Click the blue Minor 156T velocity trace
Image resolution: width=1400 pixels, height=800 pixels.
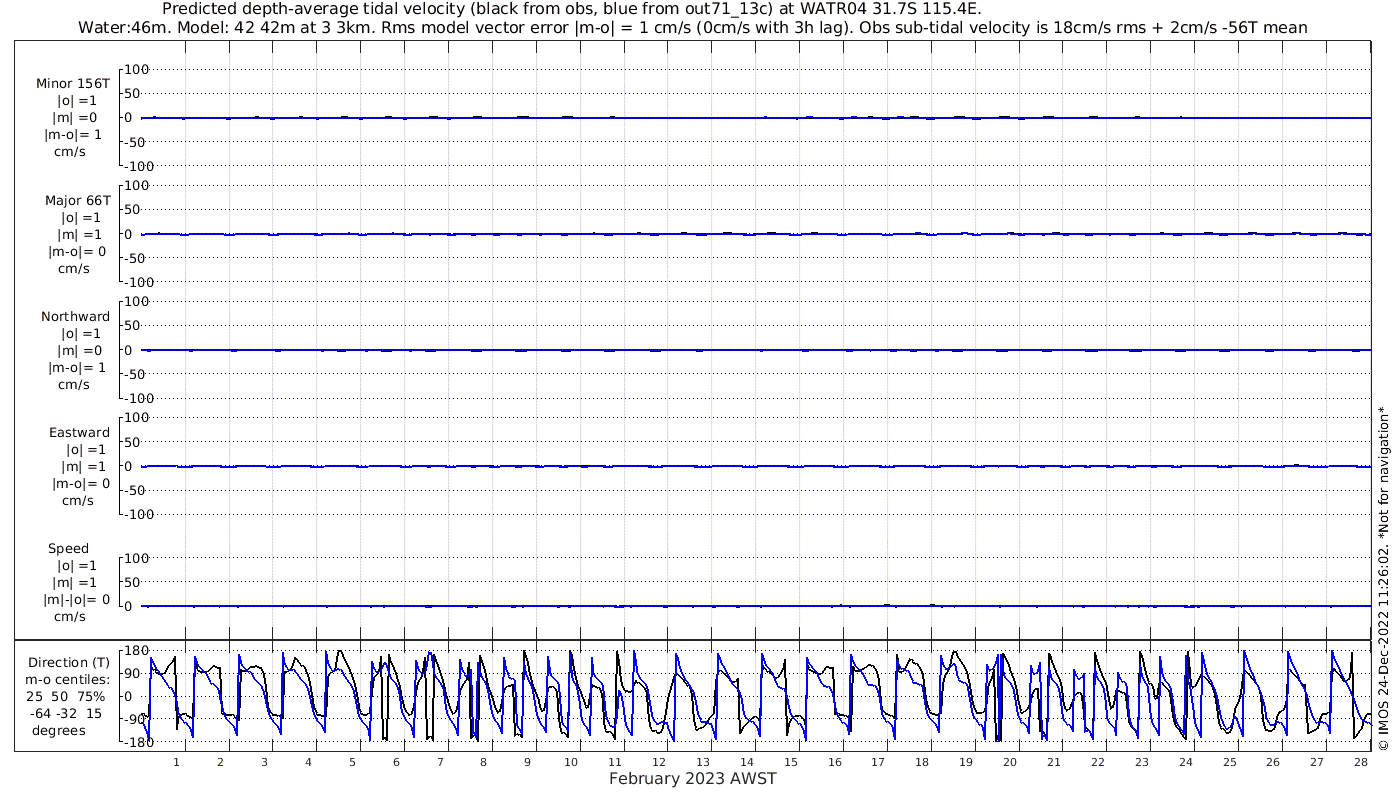tap(756, 118)
